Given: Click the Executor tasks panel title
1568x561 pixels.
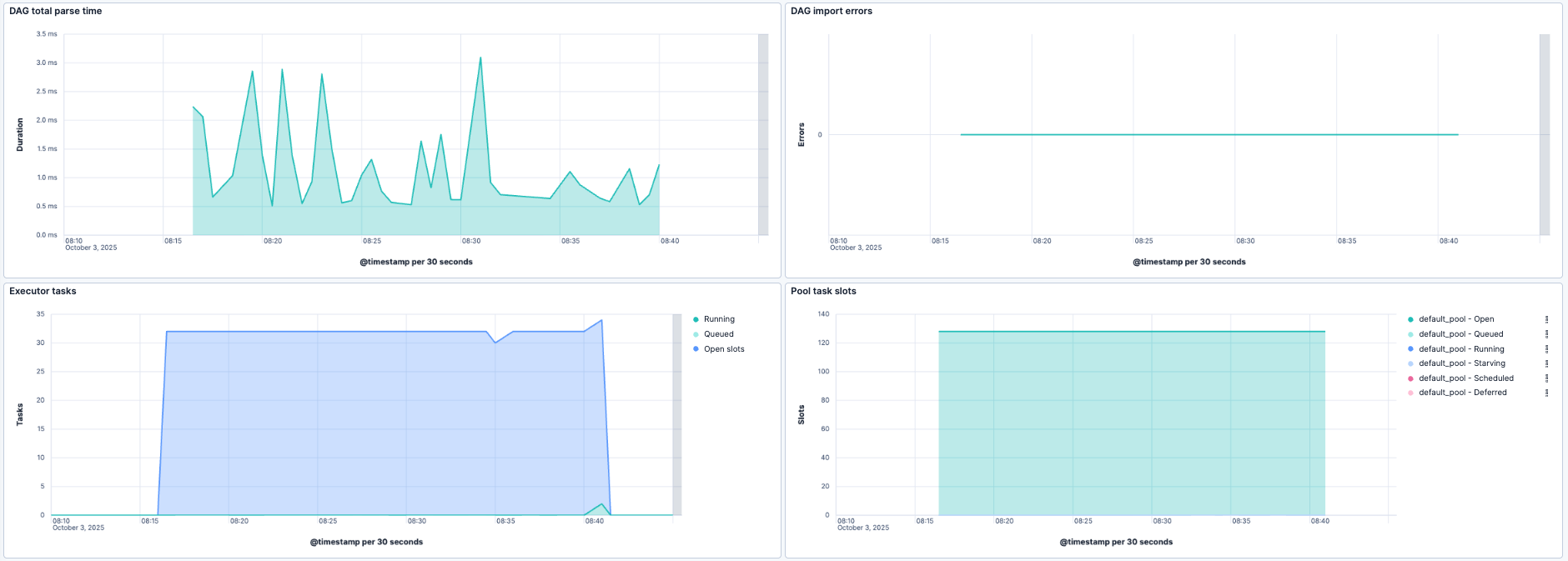Looking at the screenshot, I should [43, 292].
